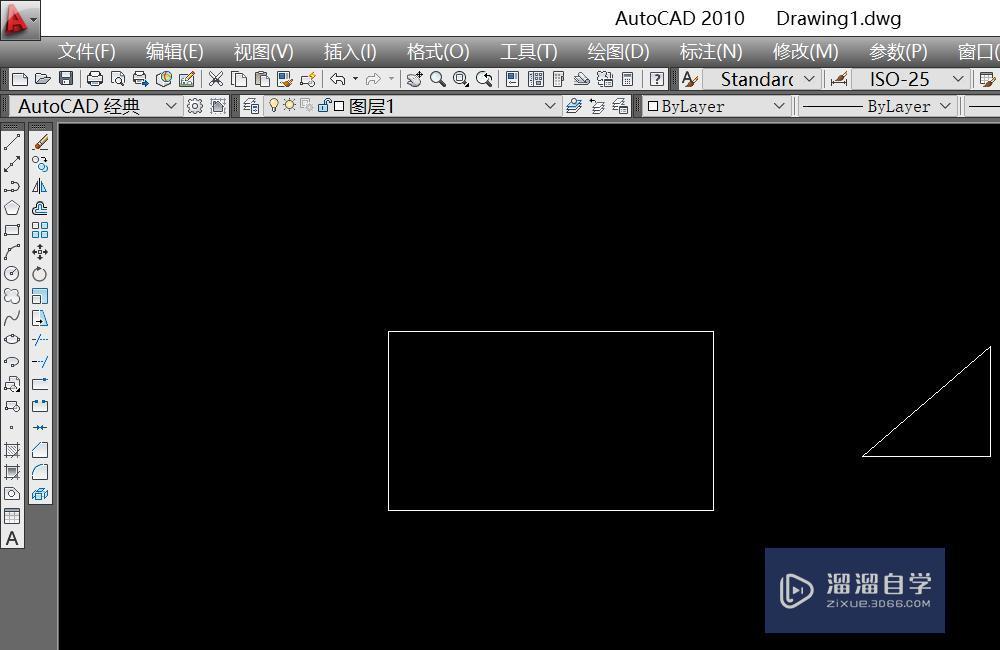This screenshot has height=650, width=1000.
Task: Select the Mirror tool
Action: [40, 186]
